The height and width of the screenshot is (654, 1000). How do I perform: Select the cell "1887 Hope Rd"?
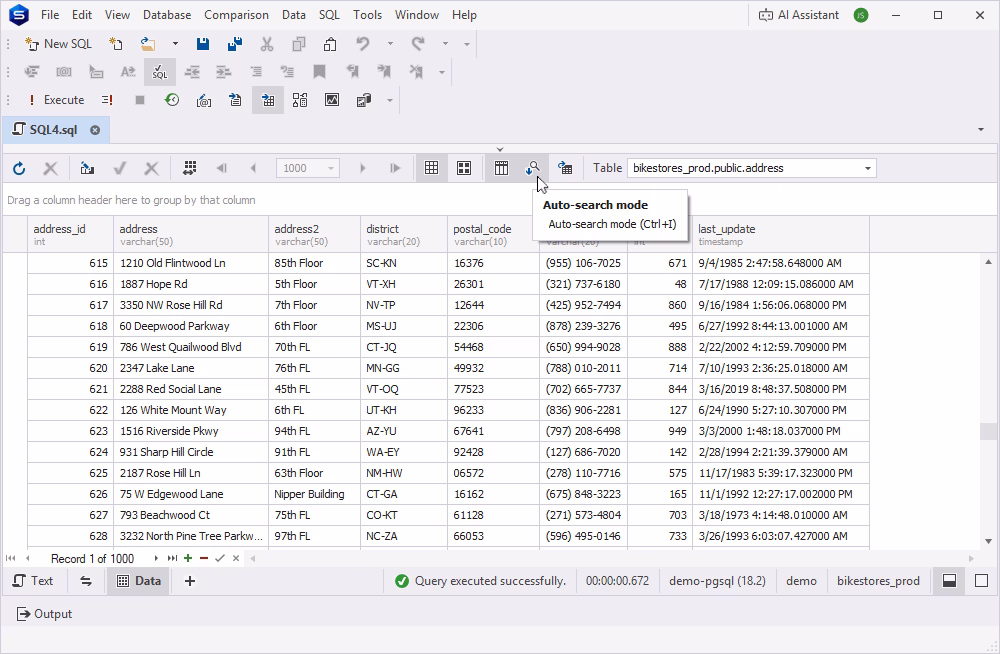tap(191, 284)
